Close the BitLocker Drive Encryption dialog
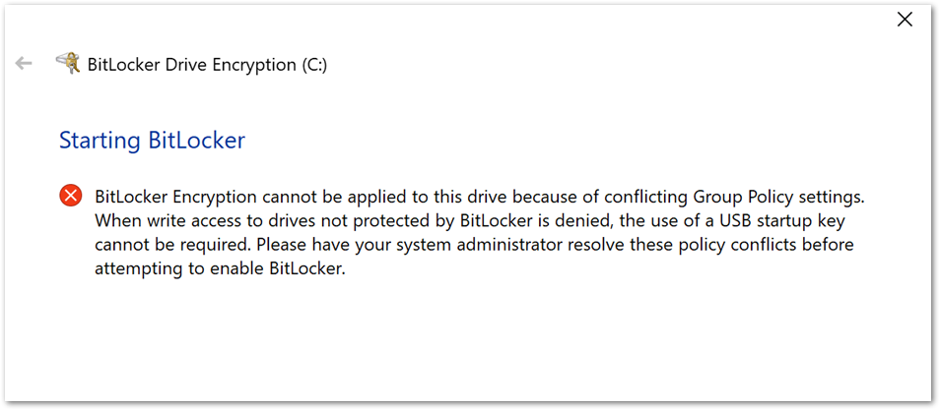Image resolution: width=940 pixels, height=410 pixels. (x=905, y=20)
